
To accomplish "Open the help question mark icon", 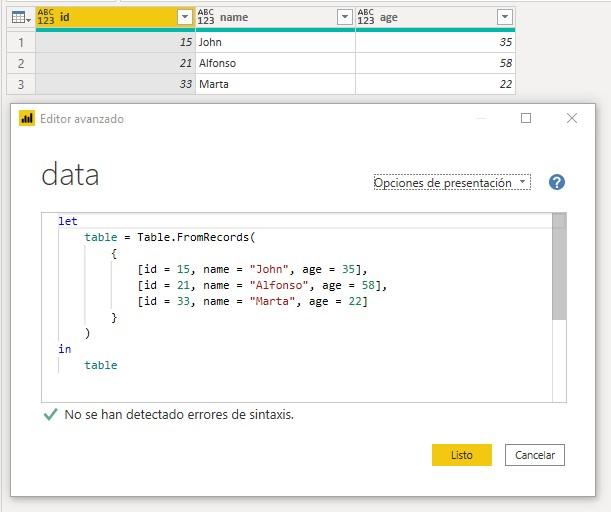I will coord(557,182).
